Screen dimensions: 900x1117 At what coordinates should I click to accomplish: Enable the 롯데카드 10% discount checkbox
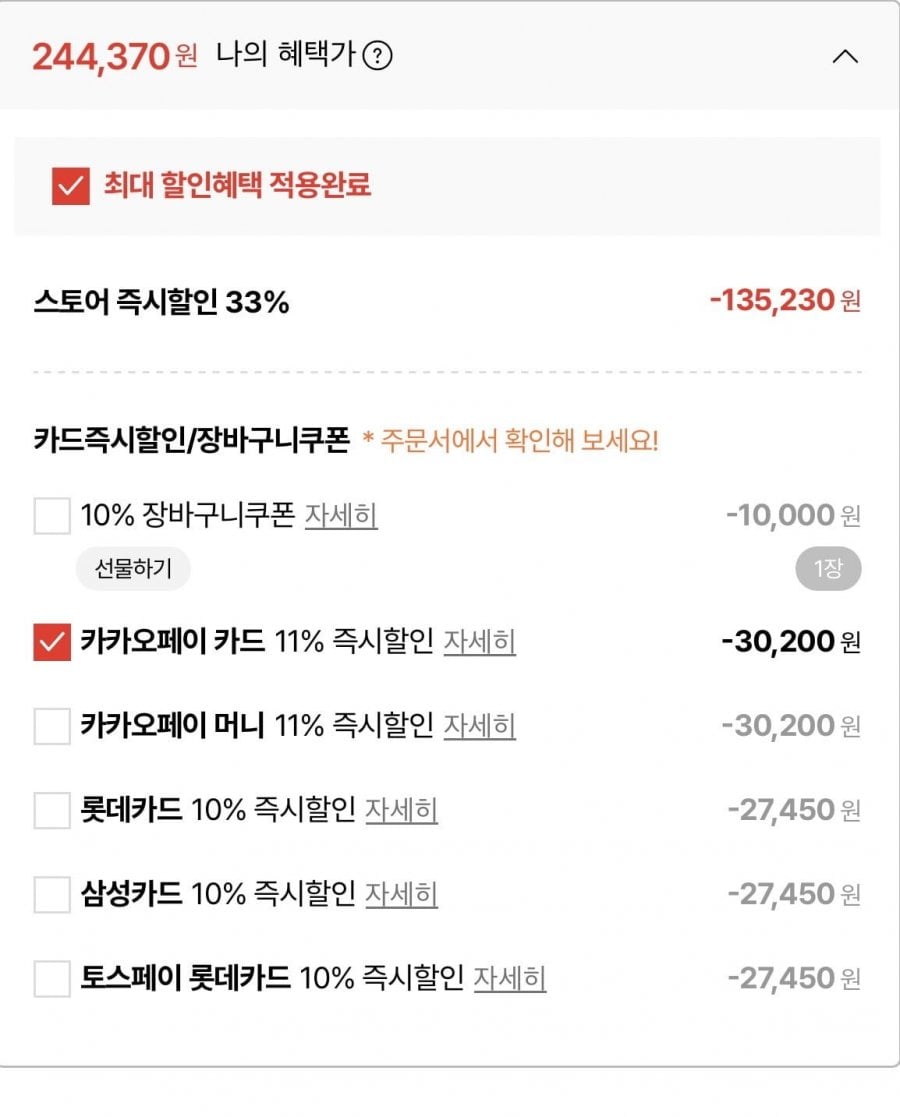[52, 810]
